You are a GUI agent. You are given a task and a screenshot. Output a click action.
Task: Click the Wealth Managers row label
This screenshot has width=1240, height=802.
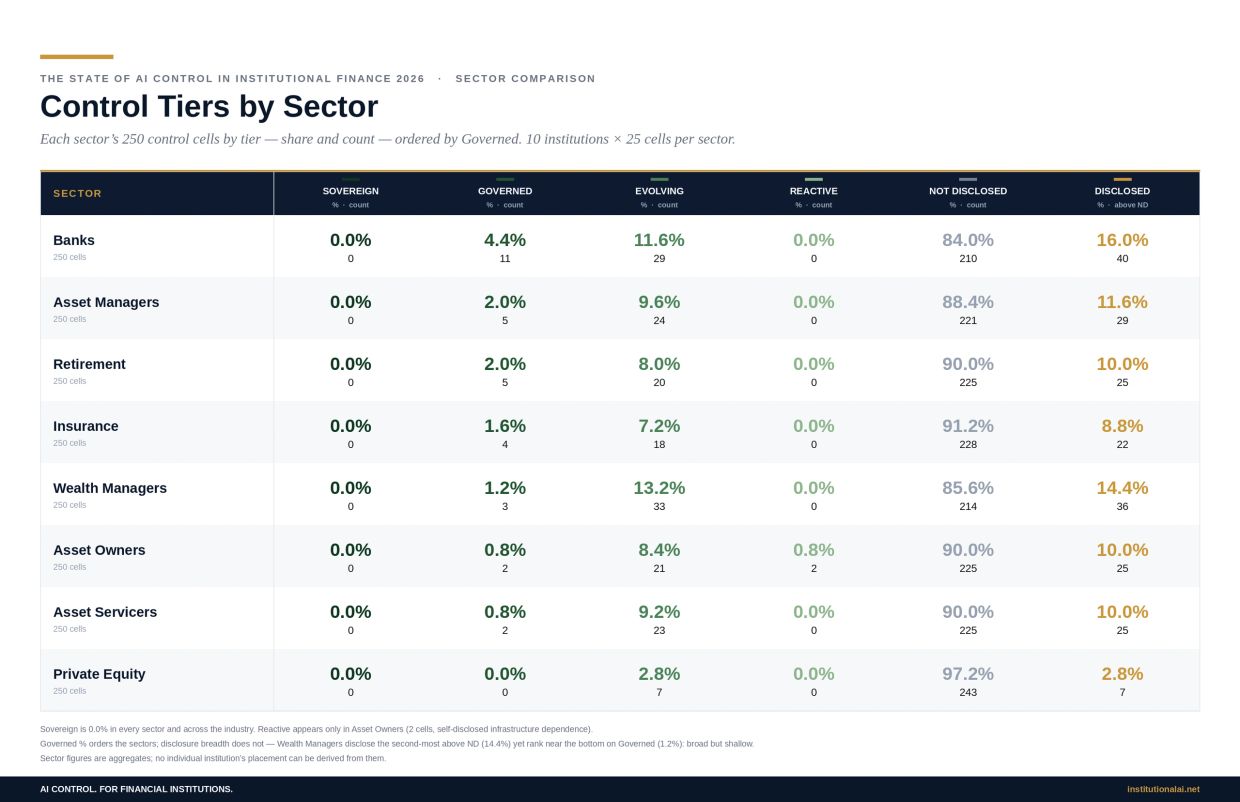[x=110, y=488]
